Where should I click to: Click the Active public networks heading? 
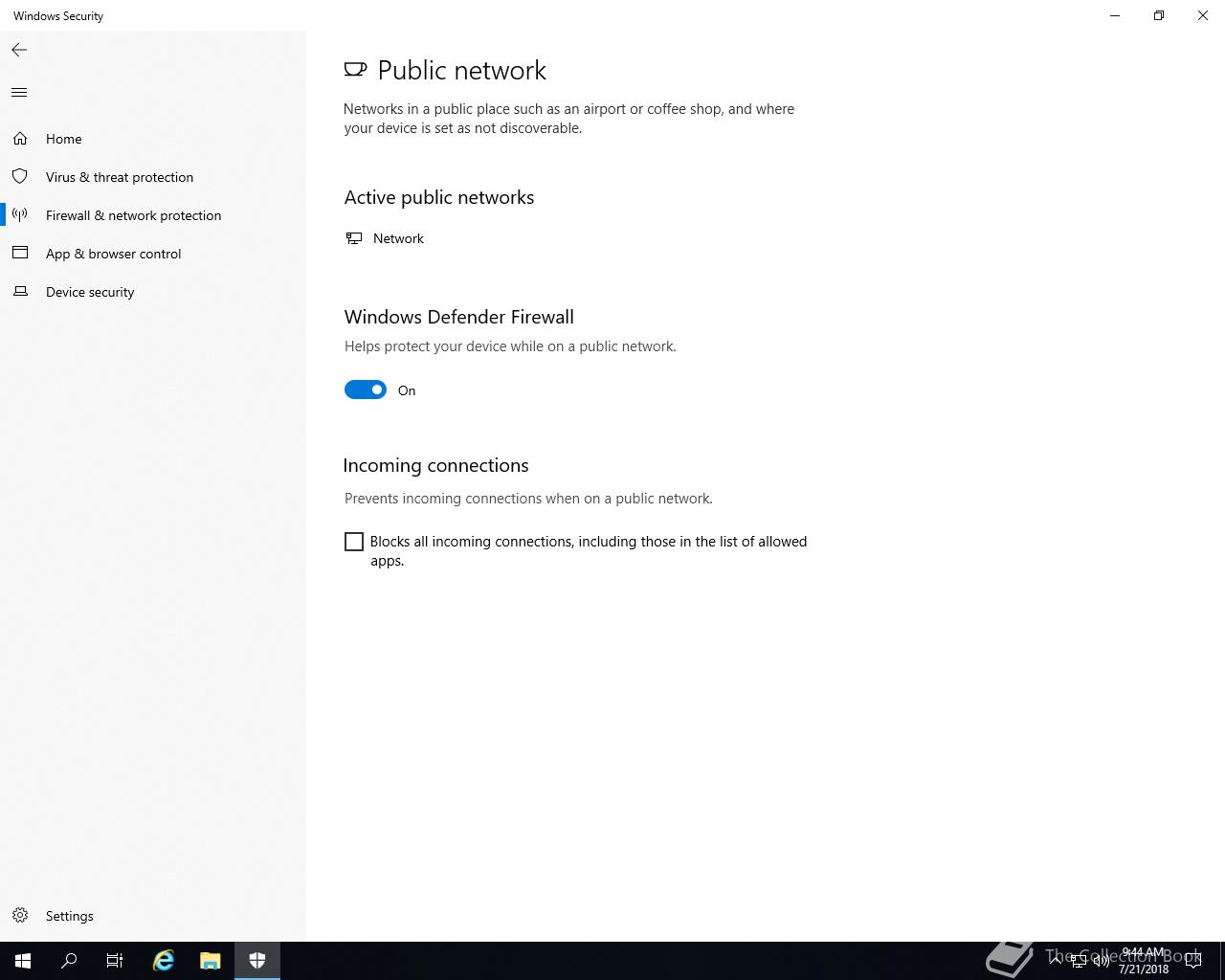pyautogui.click(x=439, y=197)
